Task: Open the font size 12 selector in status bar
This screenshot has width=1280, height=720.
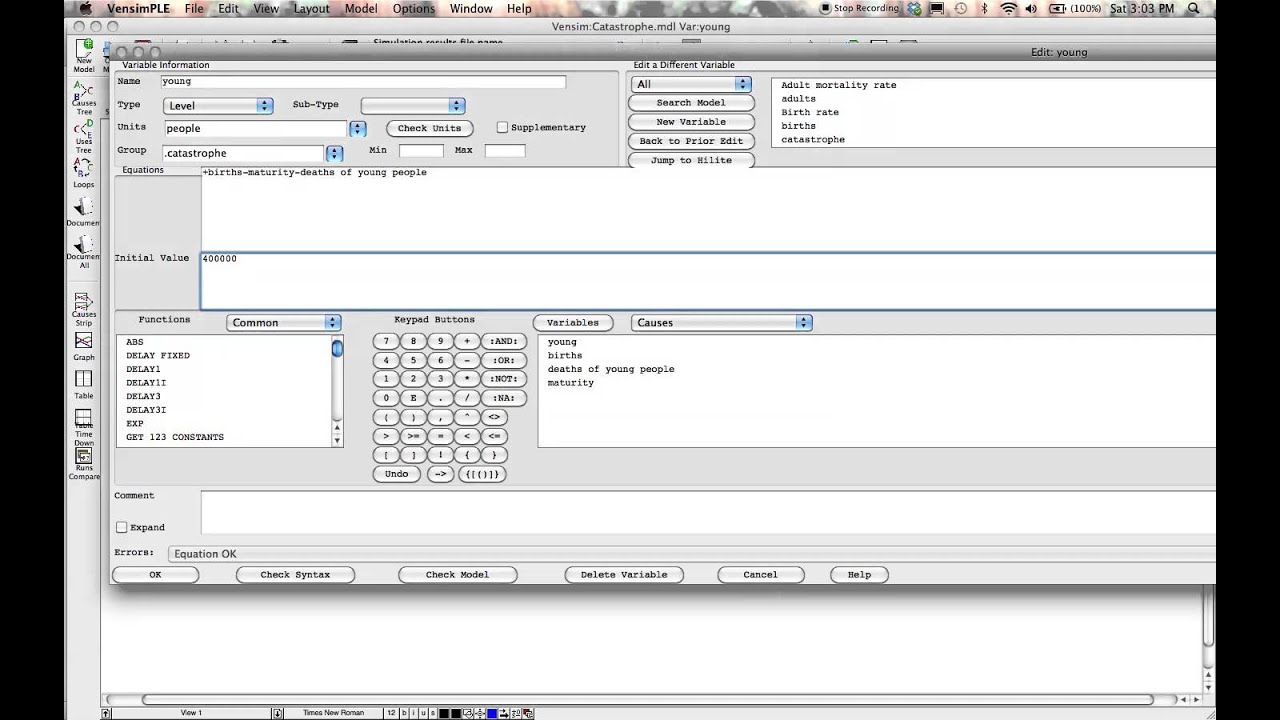Action: 392,713
